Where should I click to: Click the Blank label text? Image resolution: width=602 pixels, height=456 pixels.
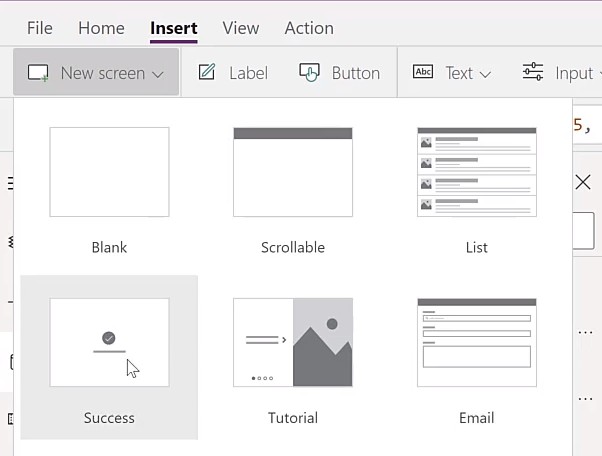(109, 247)
